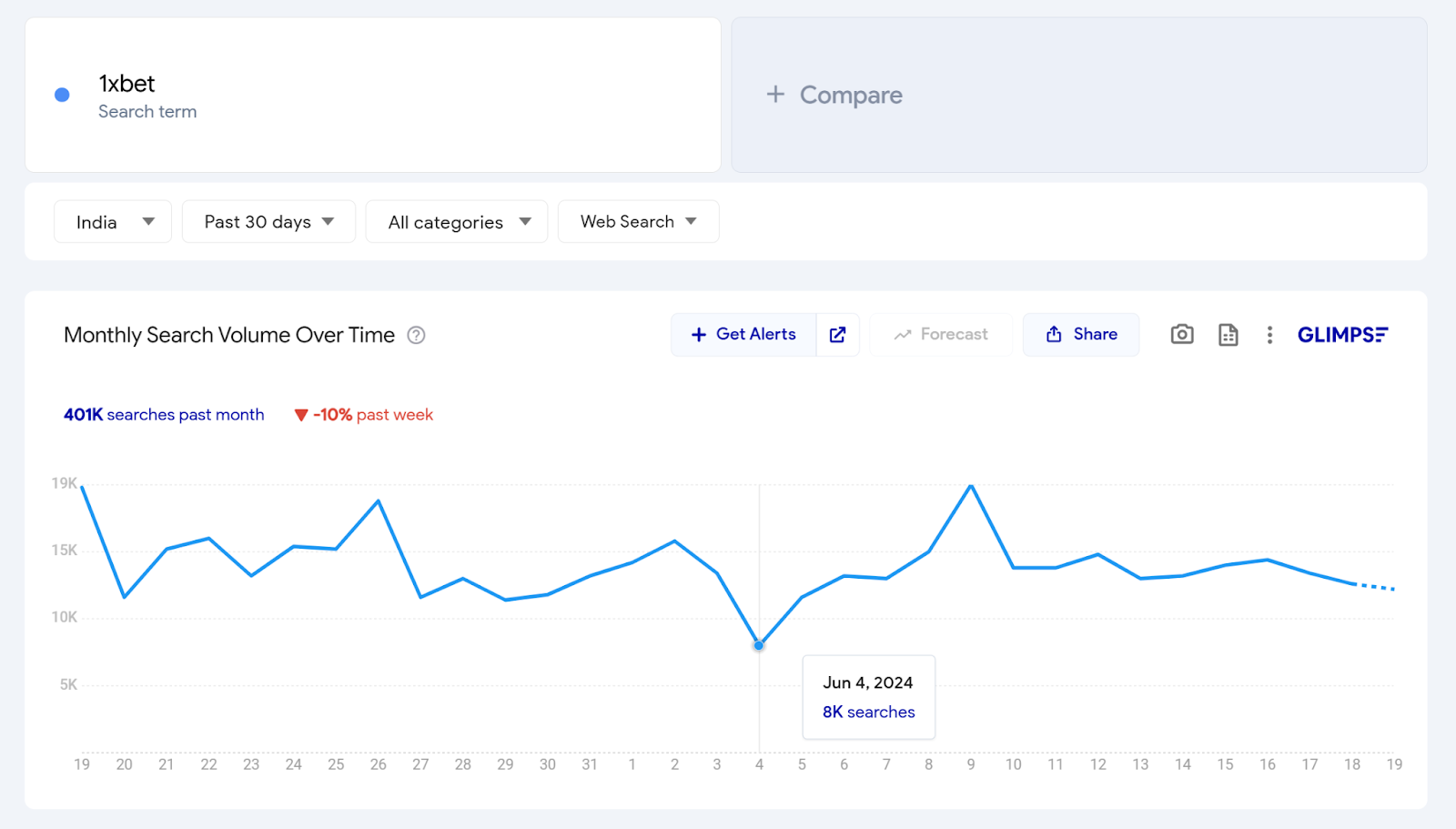Click the red down-triangle trend indicator
This screenshot has height=829, width=1456.
pos(301,415)
